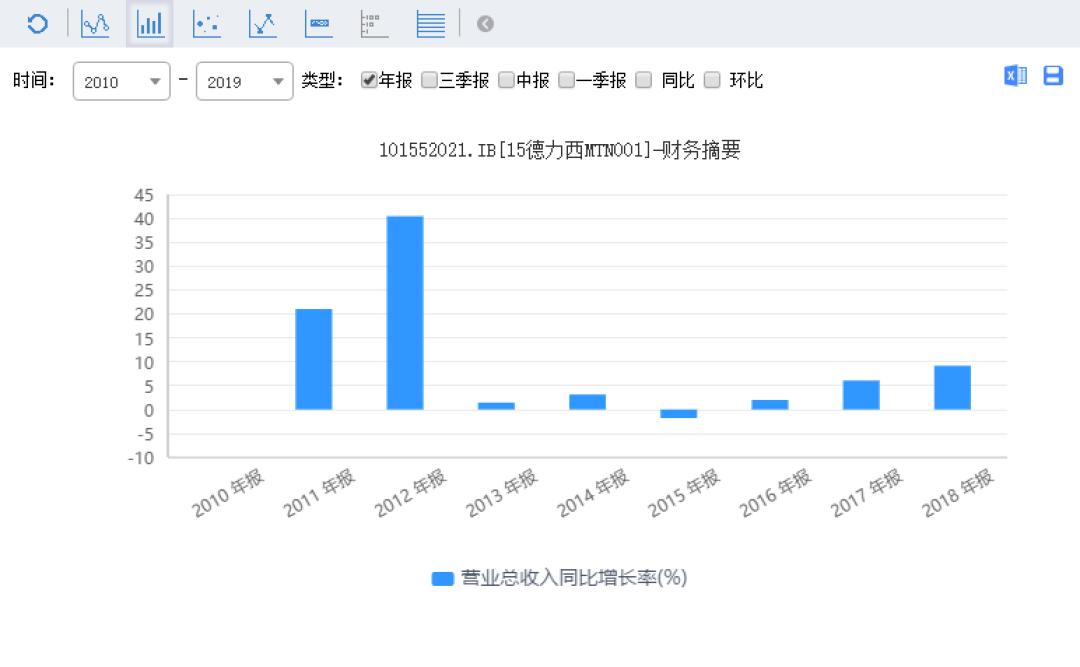The width and height of the screenshot is (1080, 667).
Task: Check the 同比 option
Action: point(643,80)
